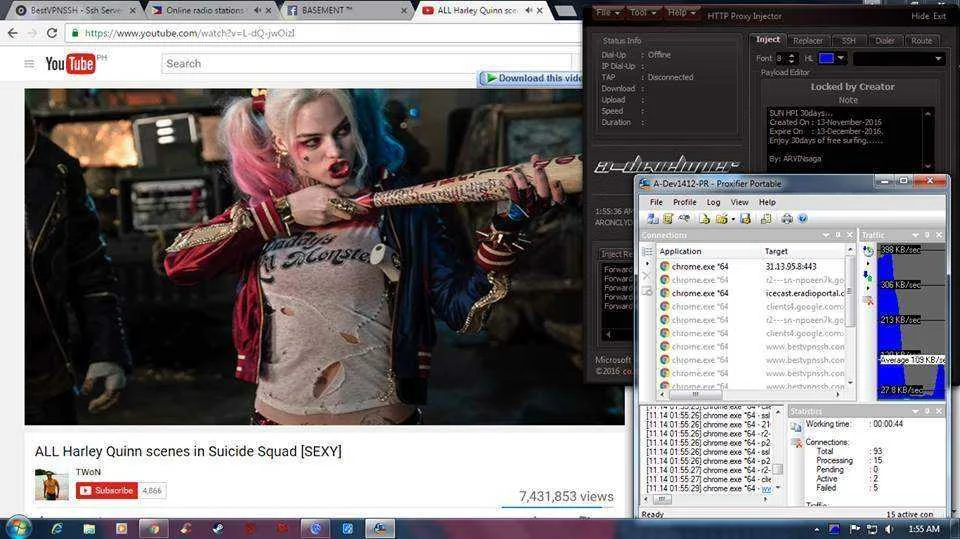This screenshot has width=960, height=539.
Task: Click the blue help icon in Proxifier toolbar
Action: tap(803, 219)
